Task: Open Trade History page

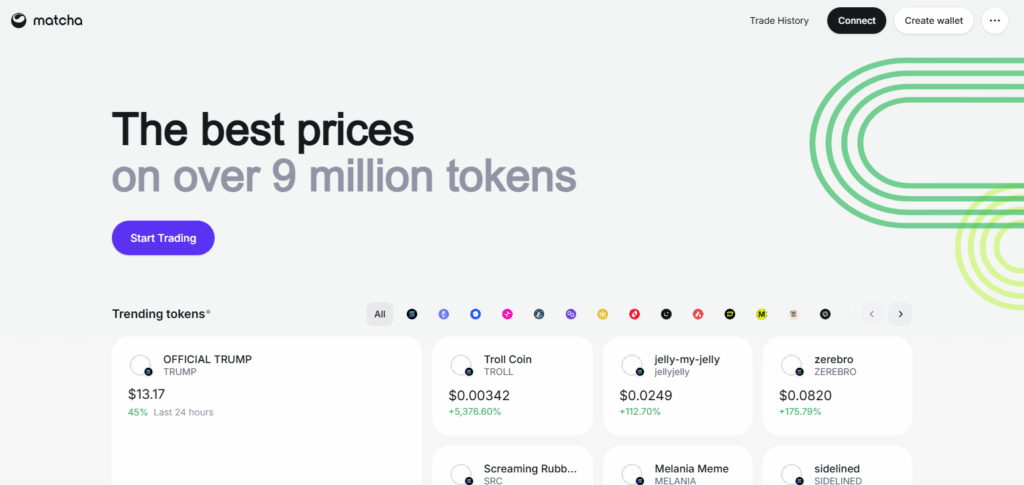Action: [x=779, y=20]
